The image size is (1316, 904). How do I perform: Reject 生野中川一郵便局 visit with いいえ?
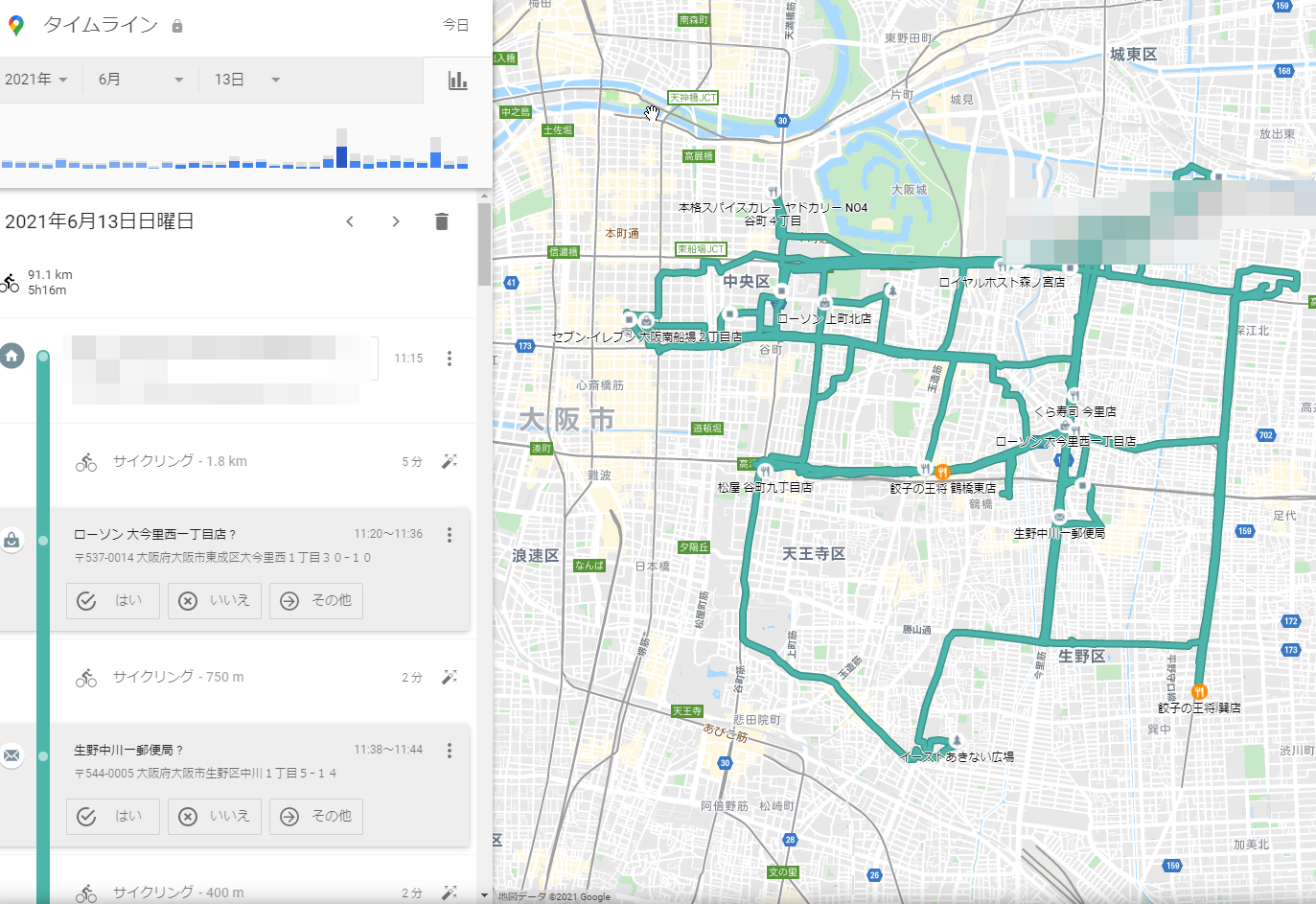click(x=215, y=816)
